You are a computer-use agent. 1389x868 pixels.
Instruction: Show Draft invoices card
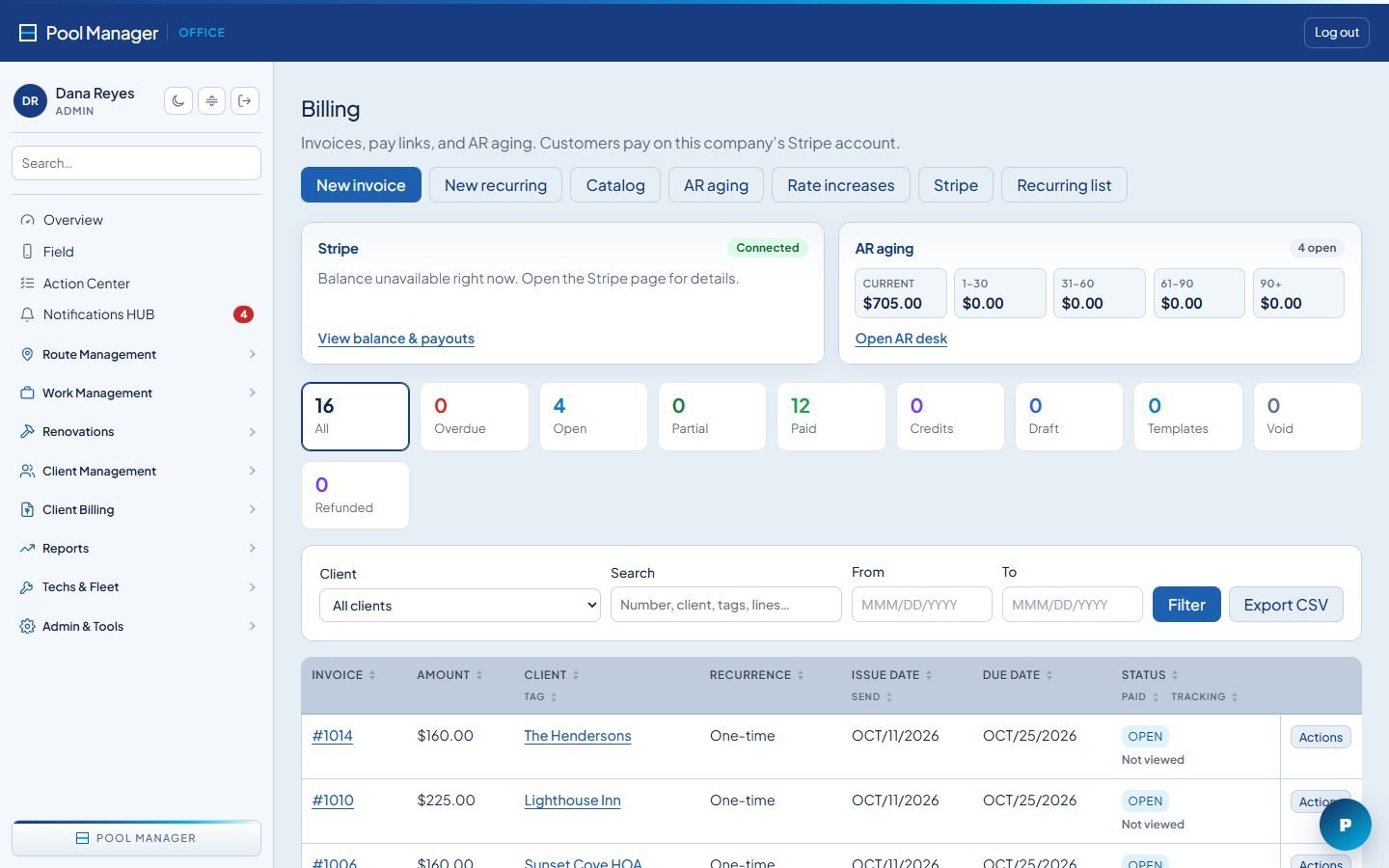click(1069, 417)
